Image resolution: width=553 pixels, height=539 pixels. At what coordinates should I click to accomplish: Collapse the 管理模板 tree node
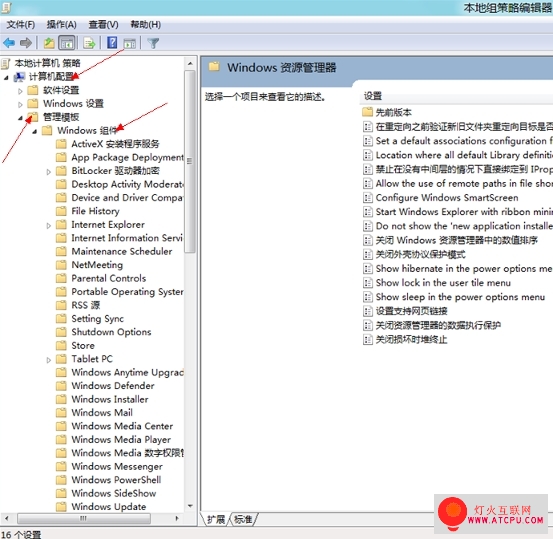(20, 118)
